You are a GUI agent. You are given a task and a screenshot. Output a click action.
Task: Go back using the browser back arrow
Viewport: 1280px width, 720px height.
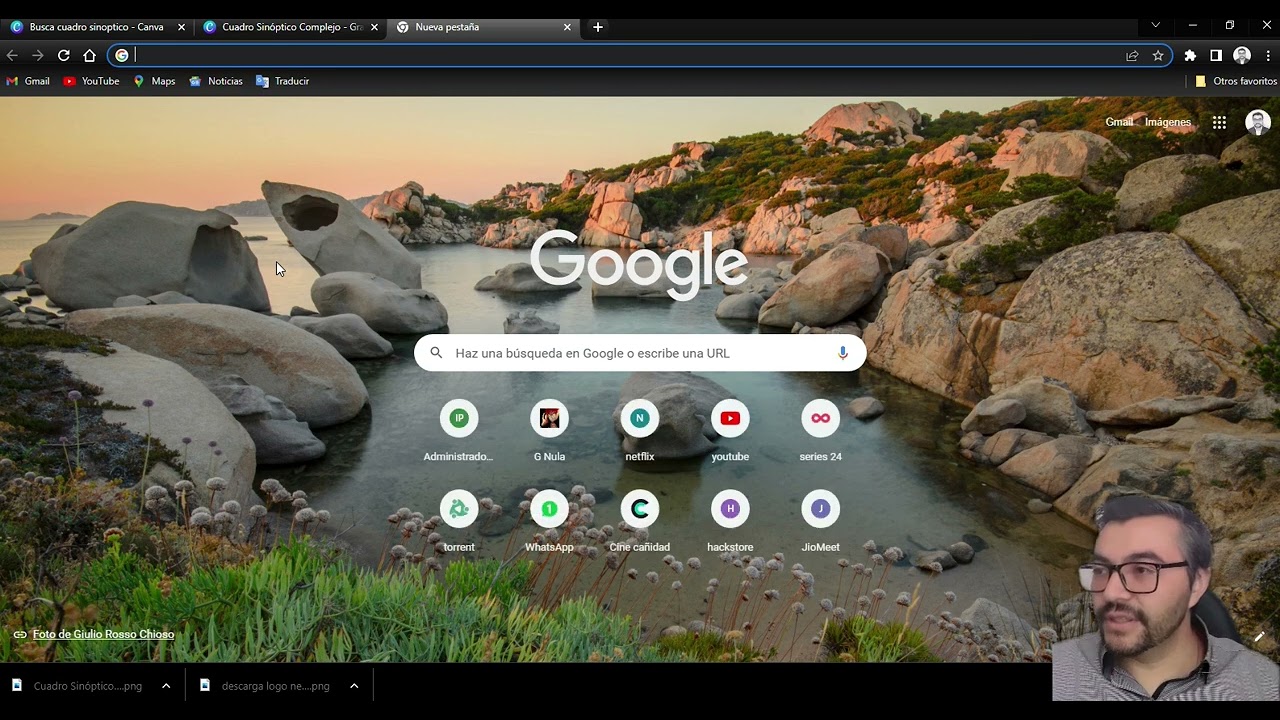point(12,56)
